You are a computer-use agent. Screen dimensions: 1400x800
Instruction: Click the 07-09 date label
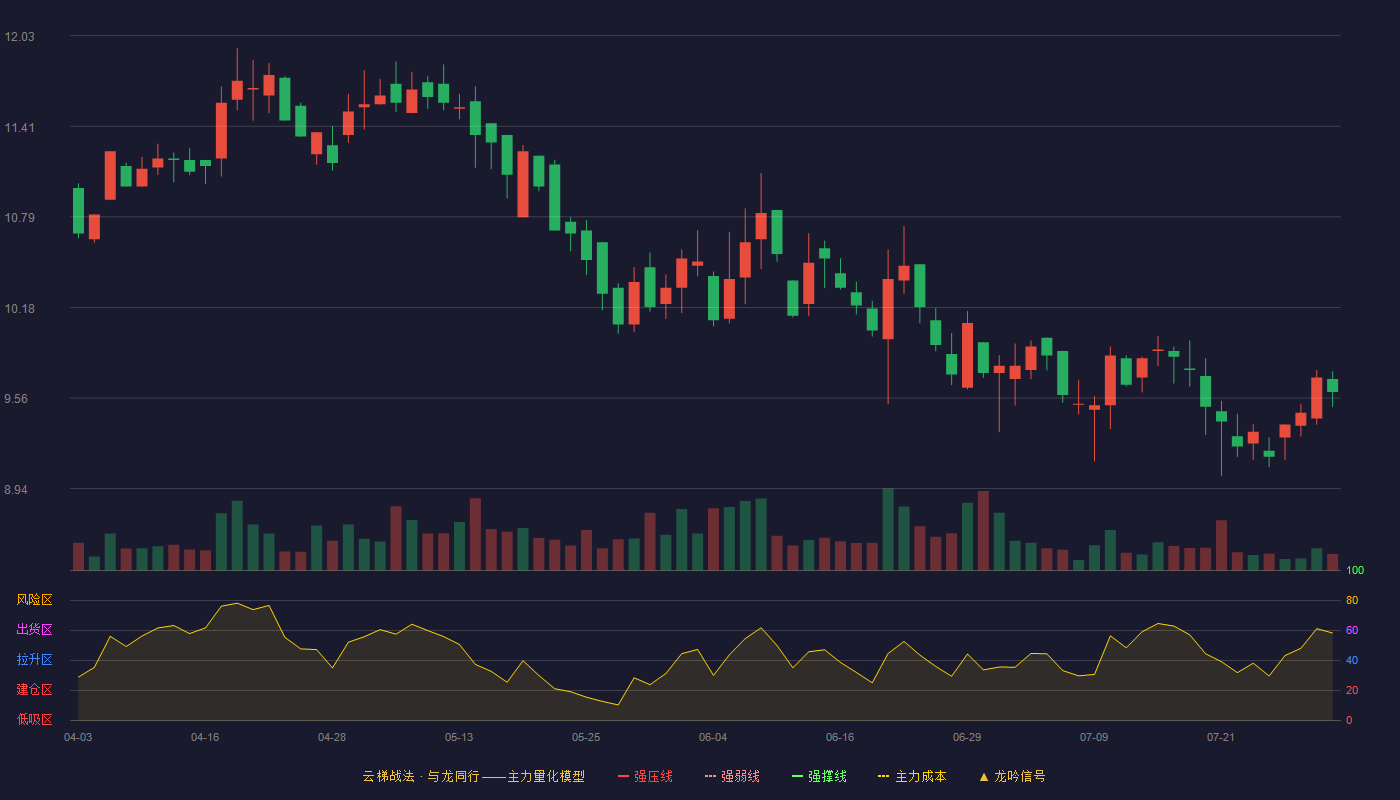[x=1094, y=738]
